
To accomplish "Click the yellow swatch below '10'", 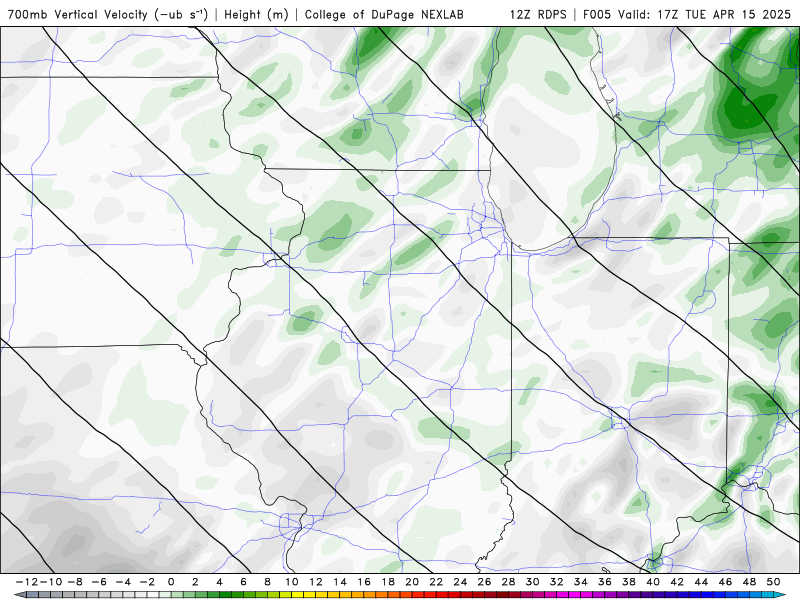I will [x=297, y=595].
